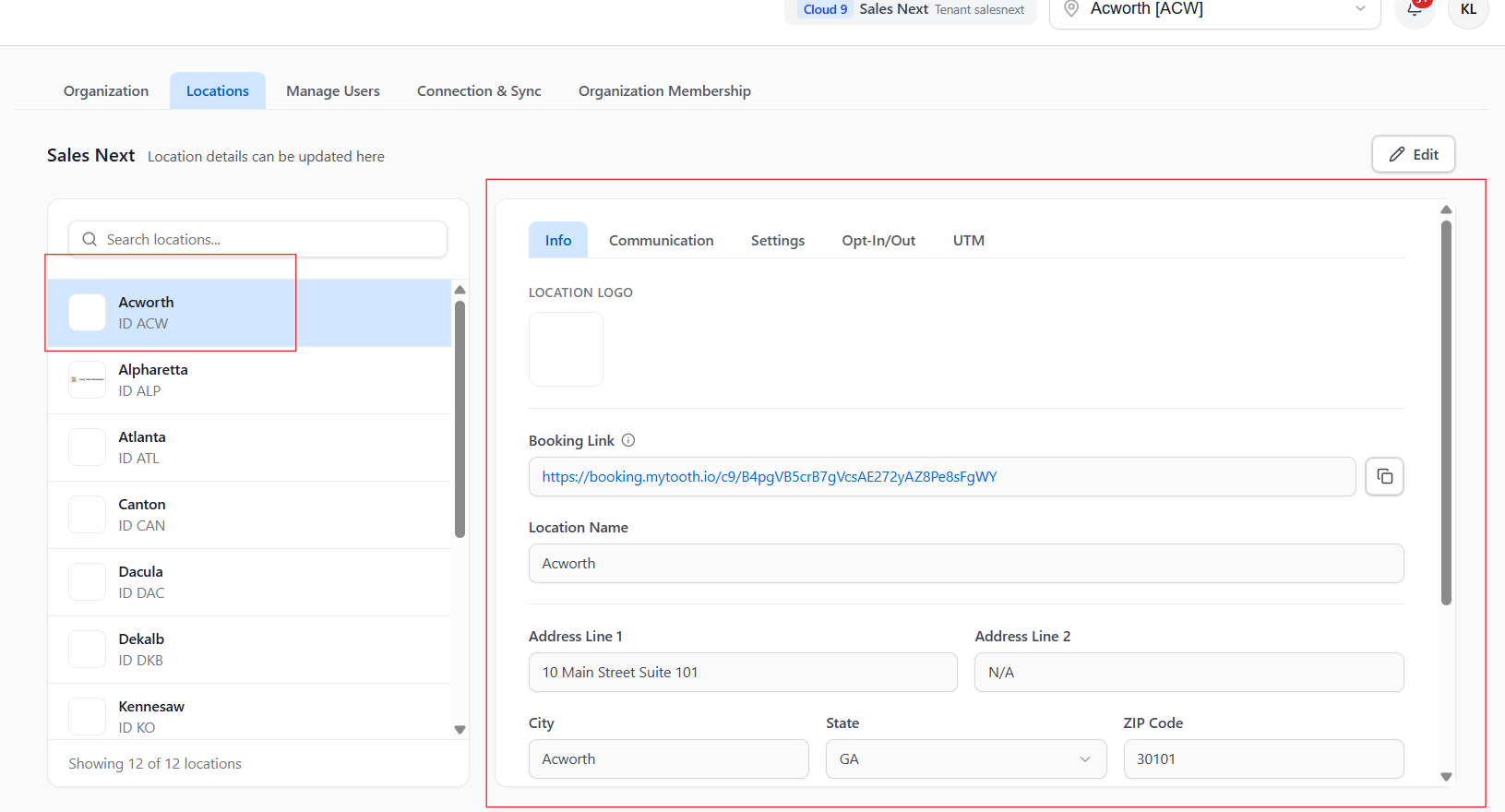
Task: Click the details panel scroll-down arrow
Action: 1446,777
